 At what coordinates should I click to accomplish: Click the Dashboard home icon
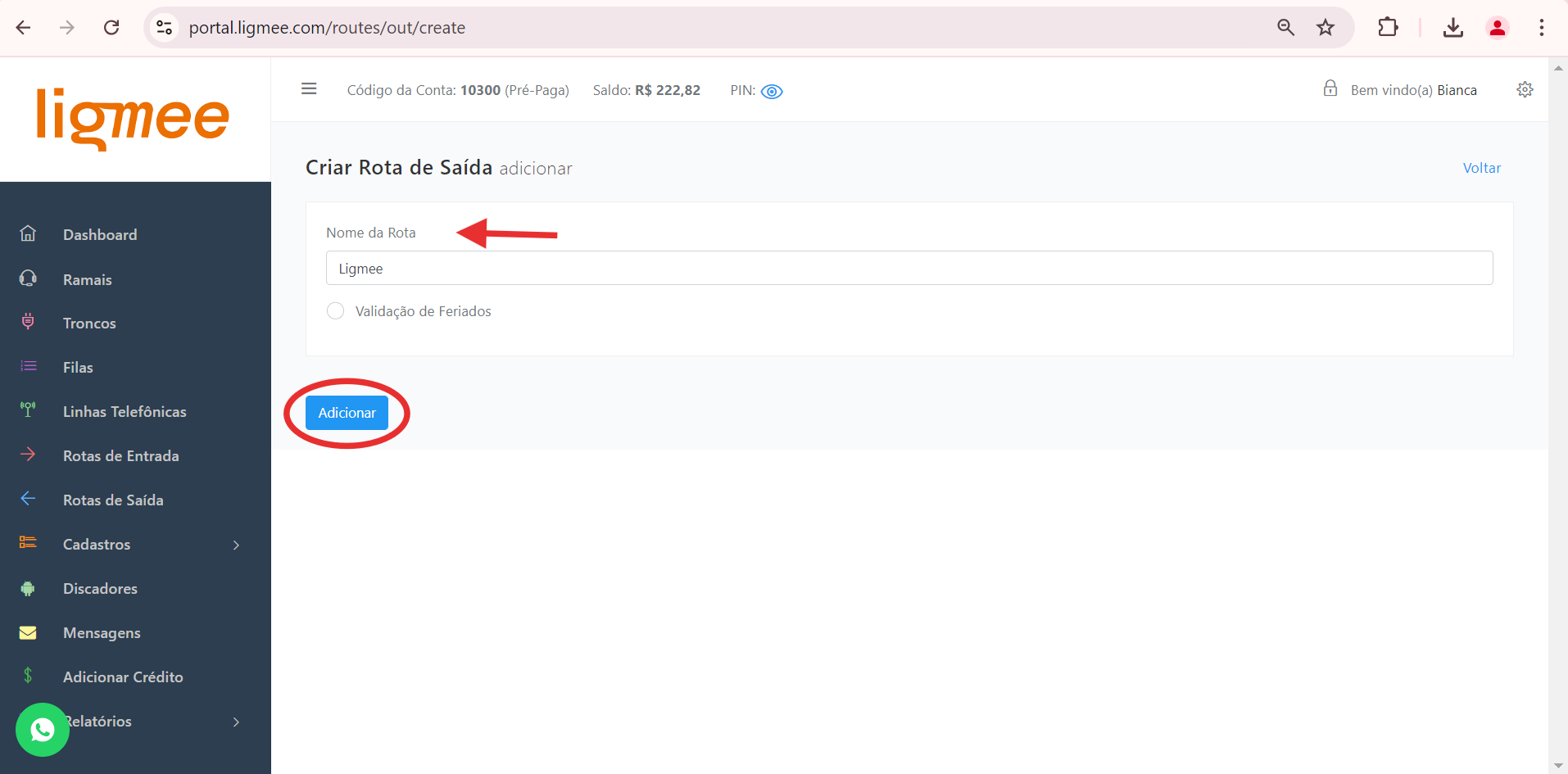point(28,234)
